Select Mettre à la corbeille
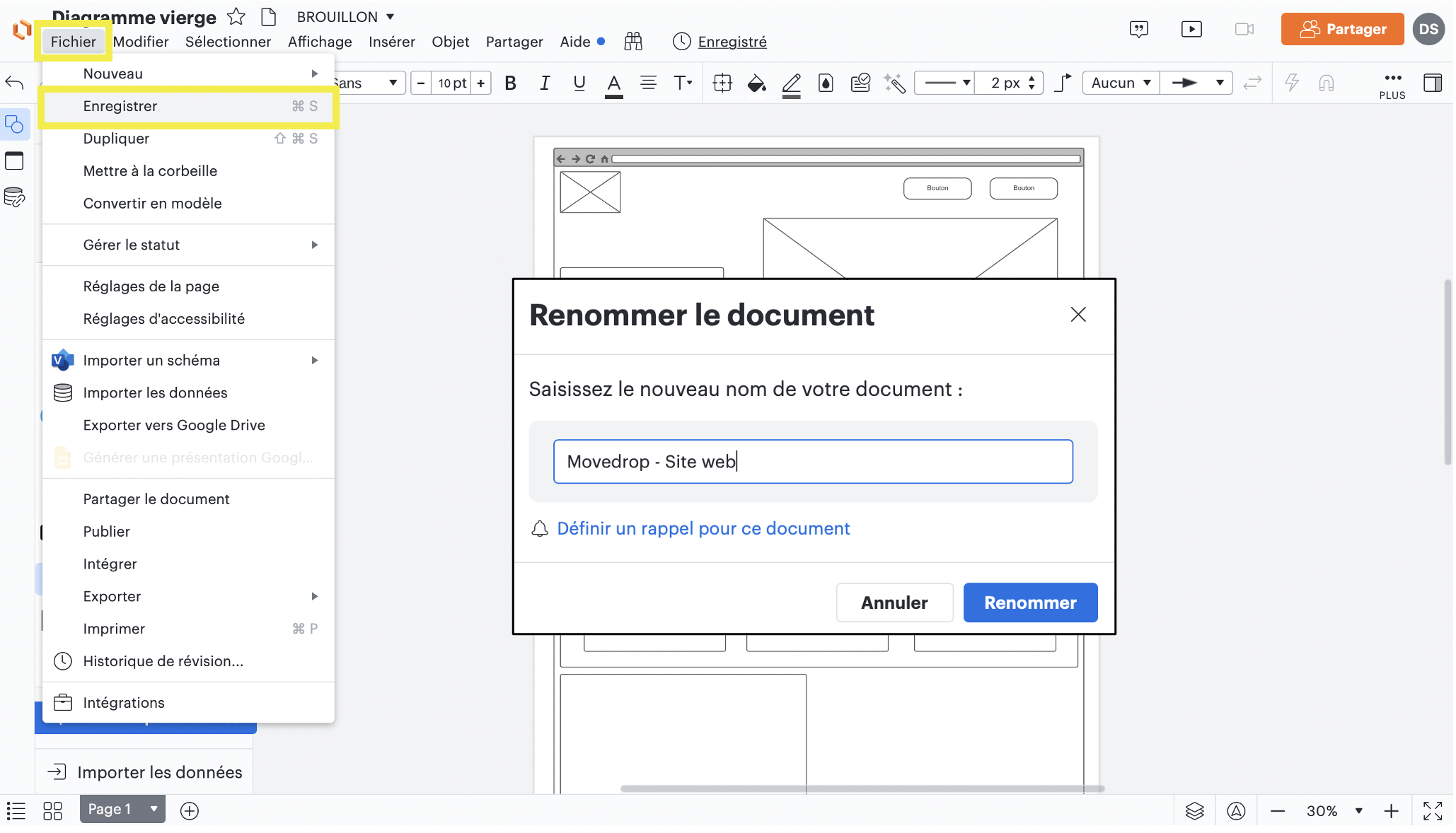 pos(188,171)
